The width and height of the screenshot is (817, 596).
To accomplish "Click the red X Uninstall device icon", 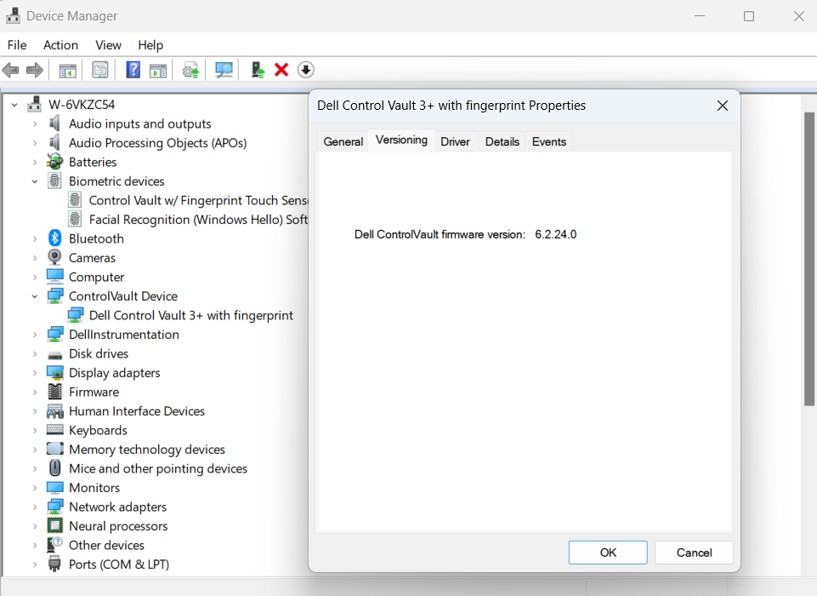I will (280, 69).
